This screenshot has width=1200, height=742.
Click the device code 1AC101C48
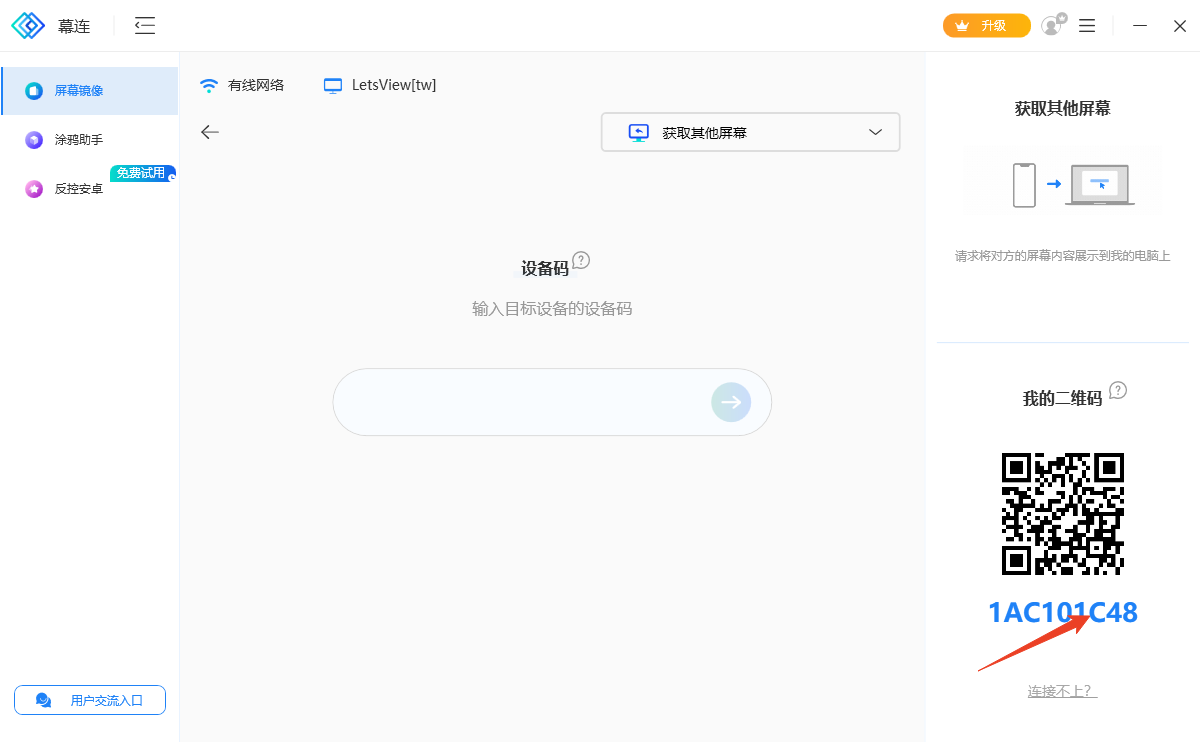(1063, 612)
